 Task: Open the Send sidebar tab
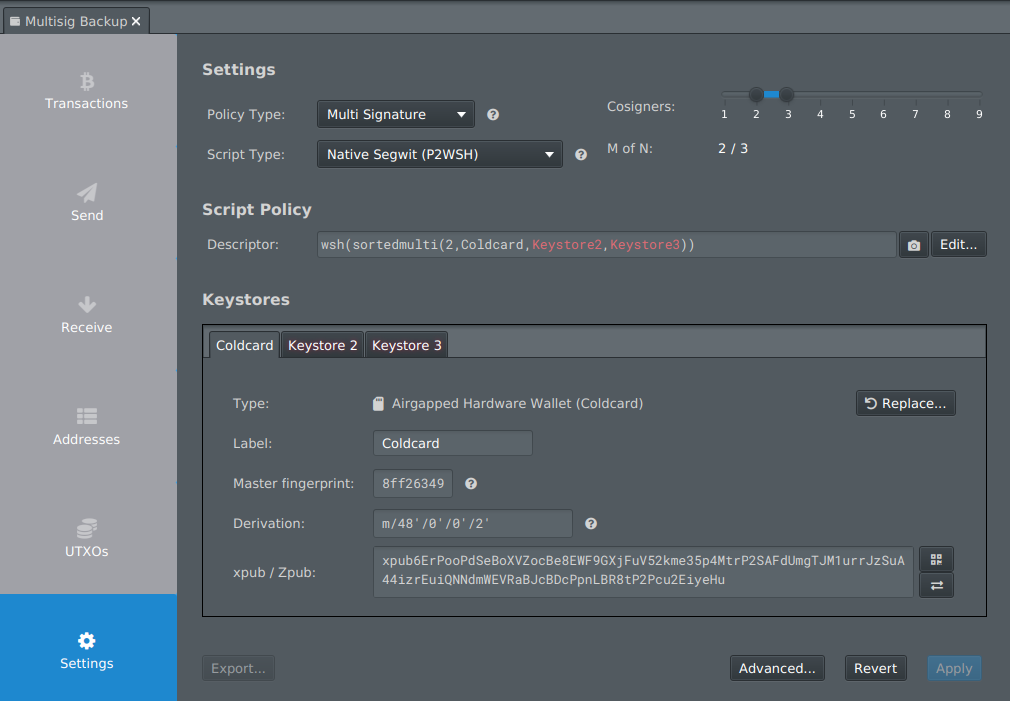tap(87, 203)
